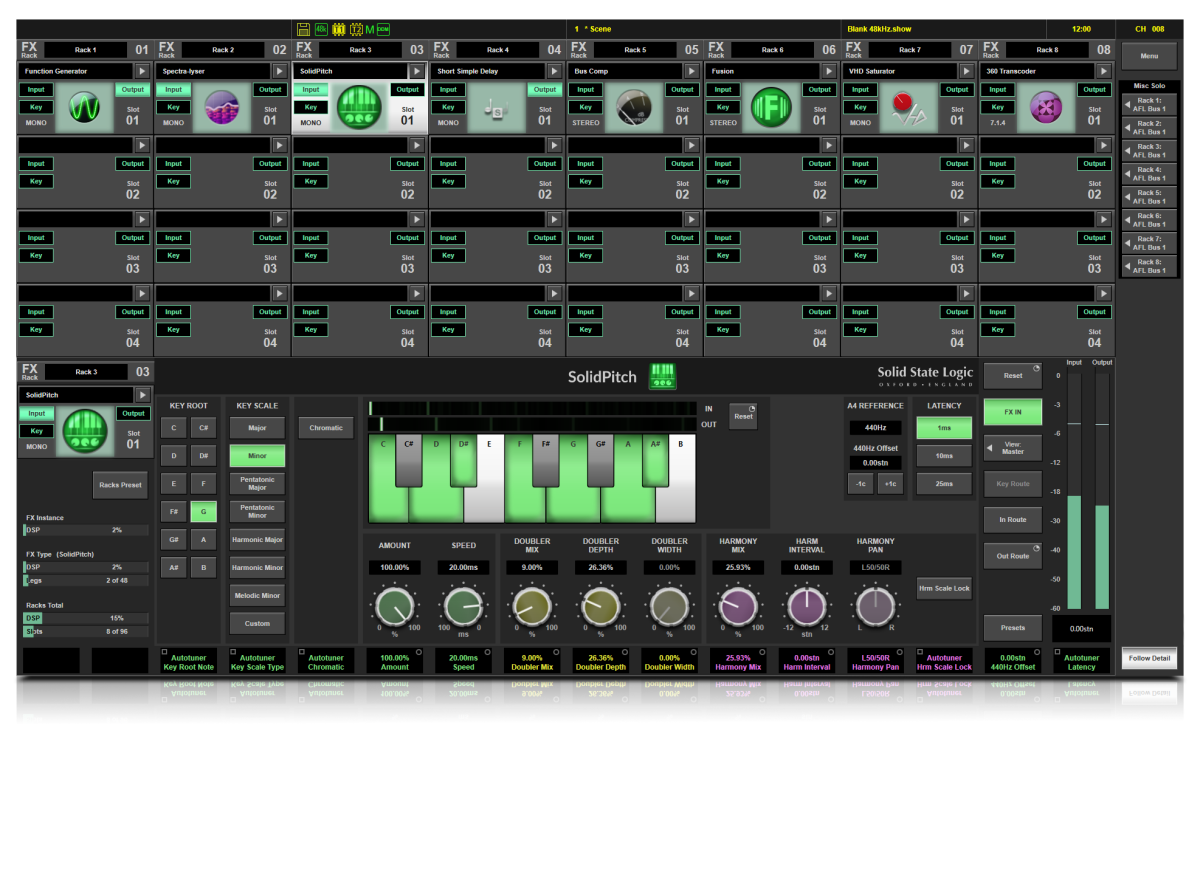Click the green M status icon
This screenshot has height=872, width=1200.
pyautogui.click(x=369, y=29)
